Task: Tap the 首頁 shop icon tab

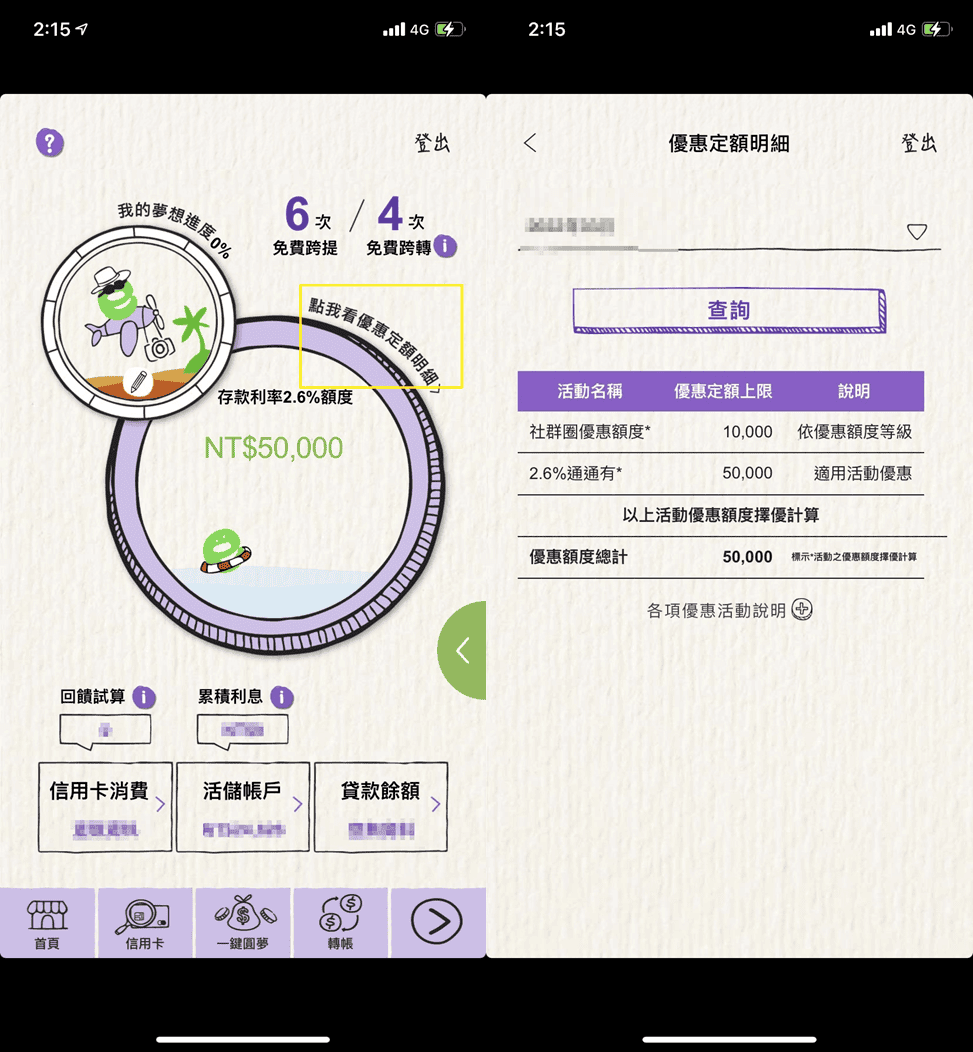Action: coord(47,923)
